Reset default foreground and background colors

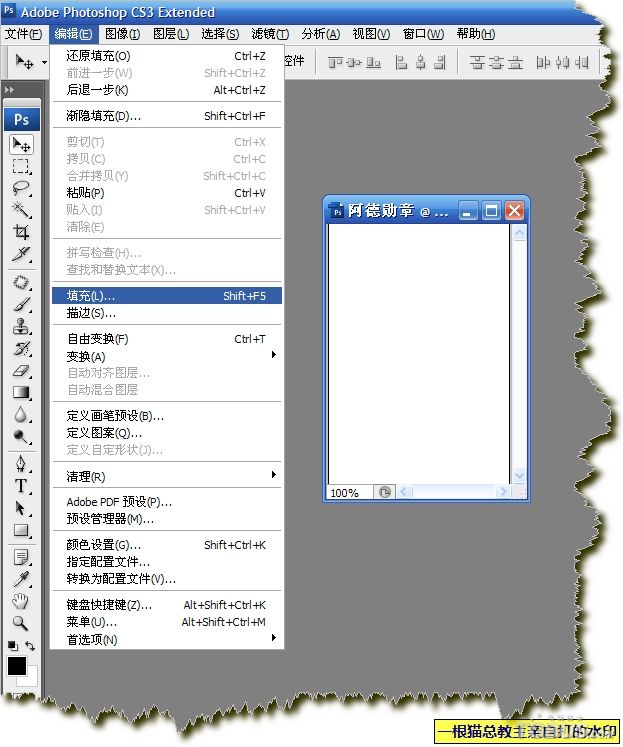point(13,646)
